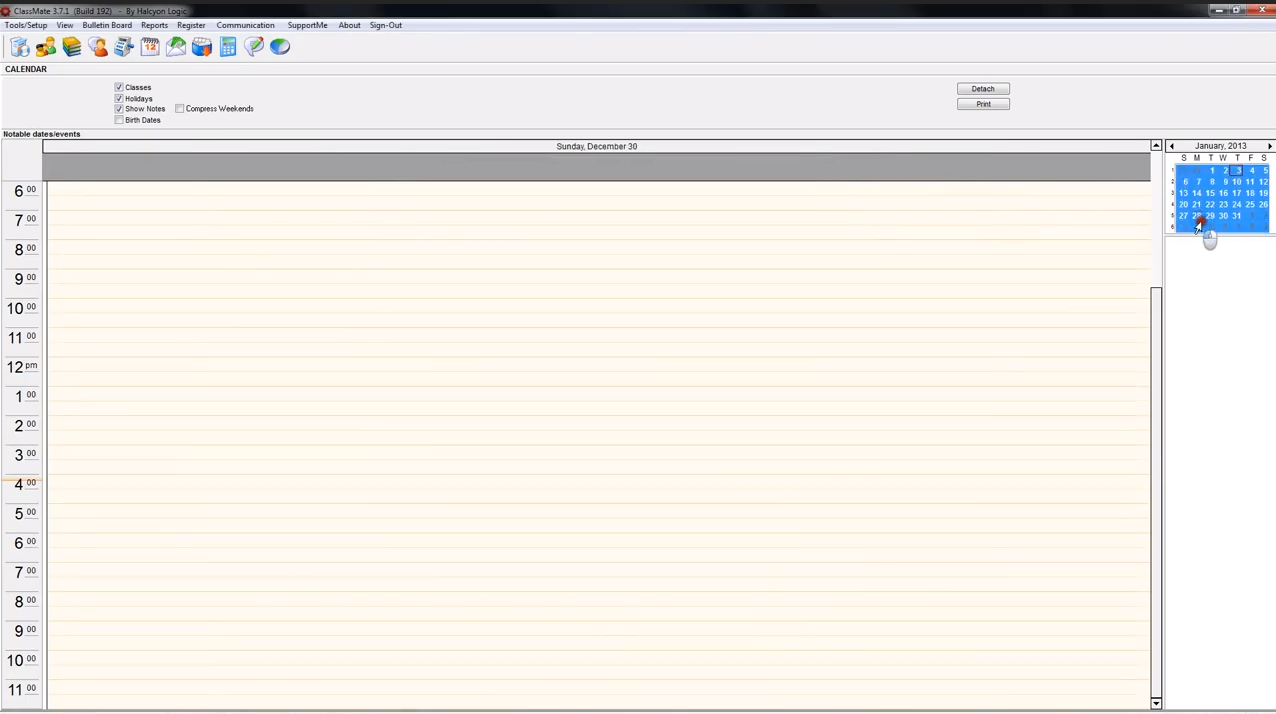Collapse the day view with the up arrow

coord(1155,146)
